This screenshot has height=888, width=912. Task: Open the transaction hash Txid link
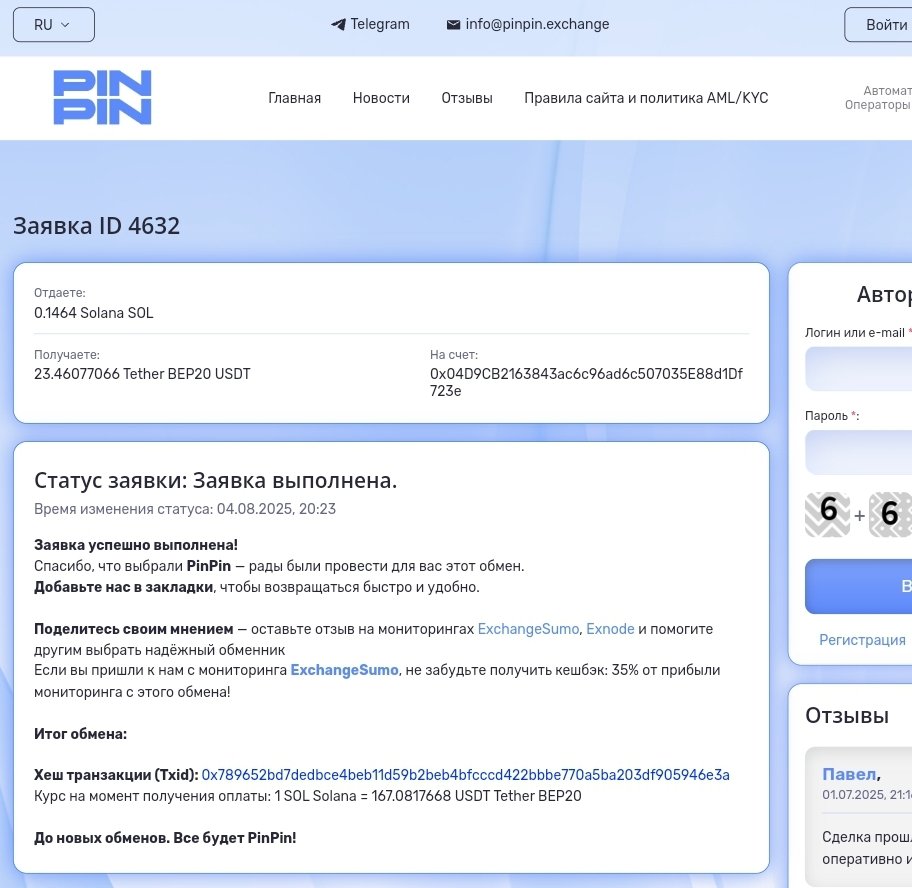tap(465, 775)
